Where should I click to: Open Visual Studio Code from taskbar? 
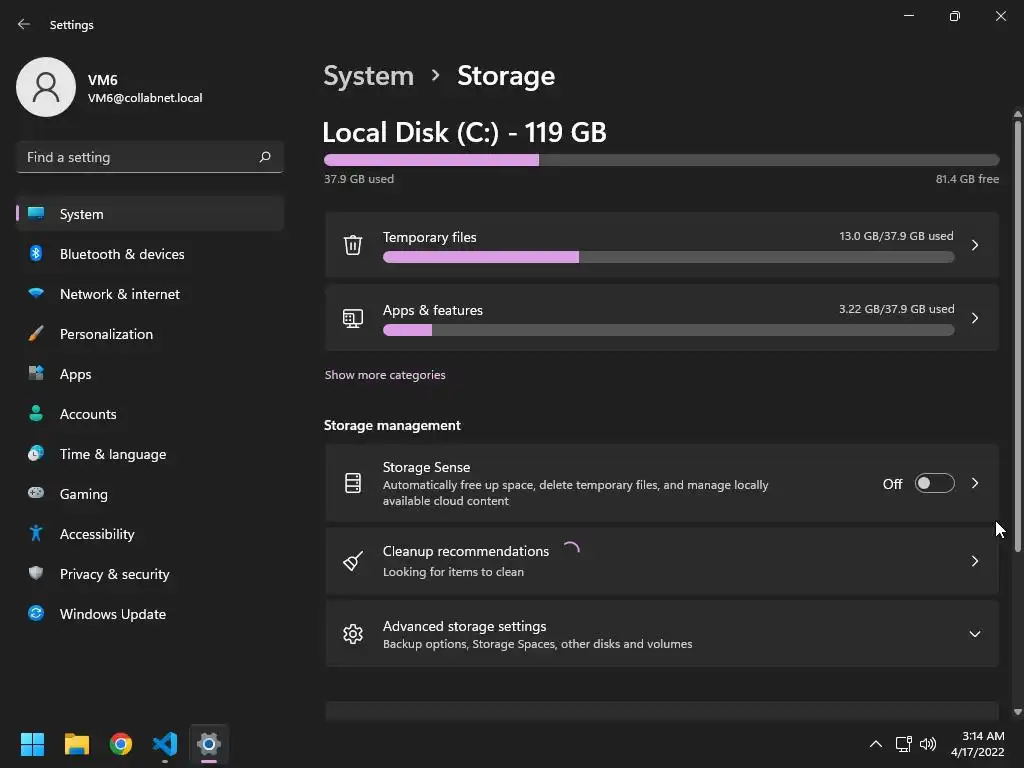[x=165, y=744]
